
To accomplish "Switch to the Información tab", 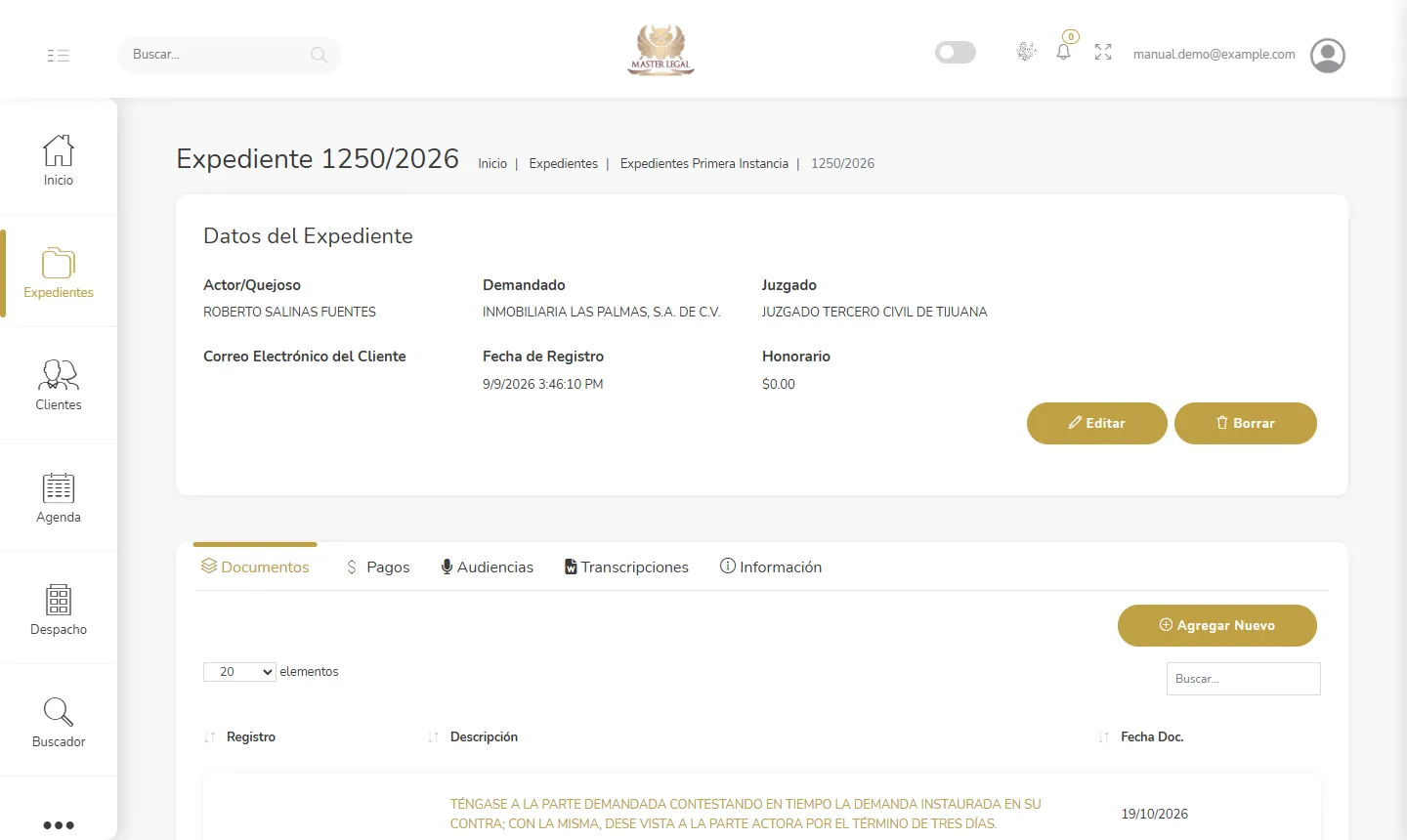I will coord(771,567).
